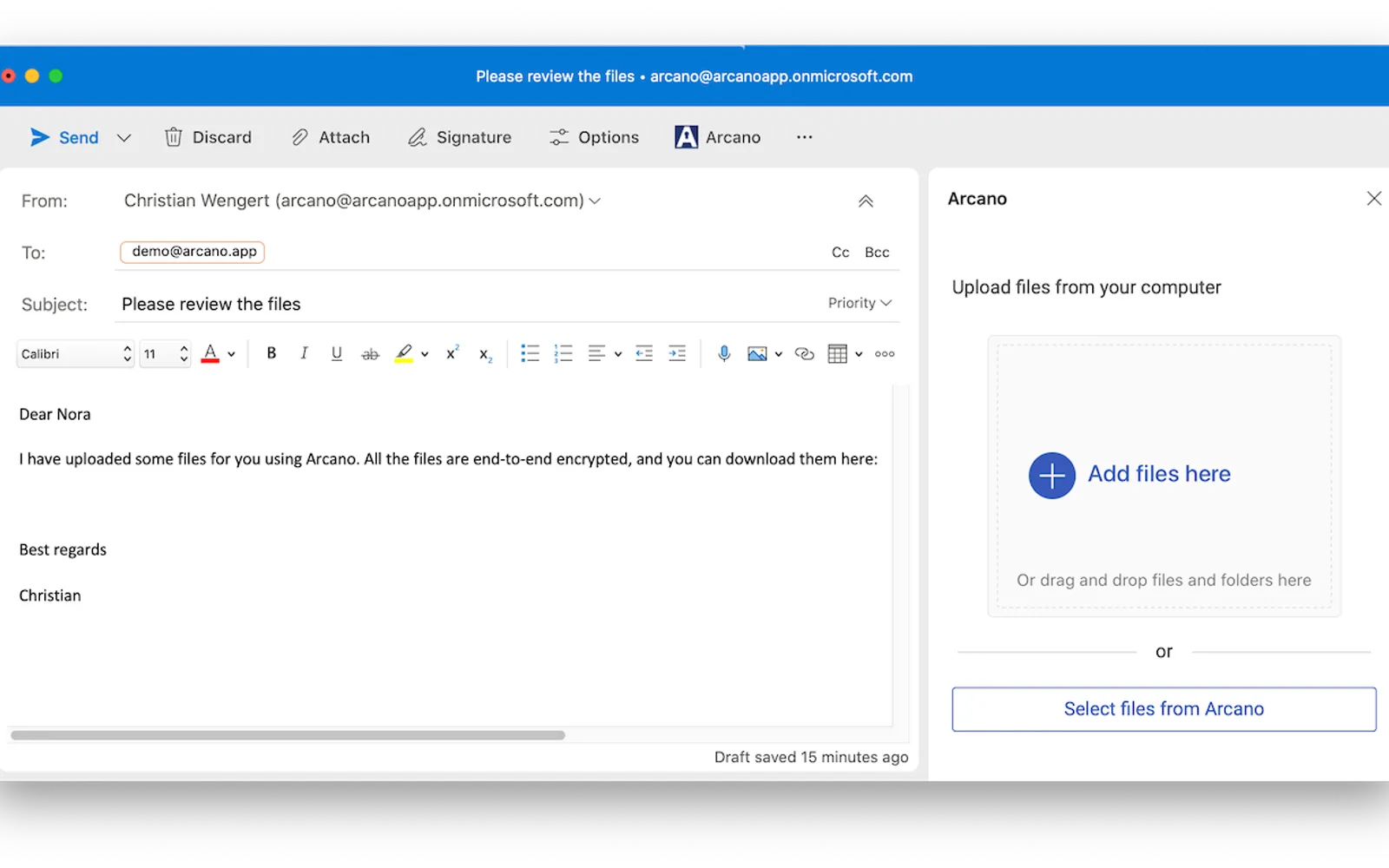The height and width of the screenshot is (868, 1389).
Task: Select the demo@arcano.app recipient chip
Action: pos(193,252)
